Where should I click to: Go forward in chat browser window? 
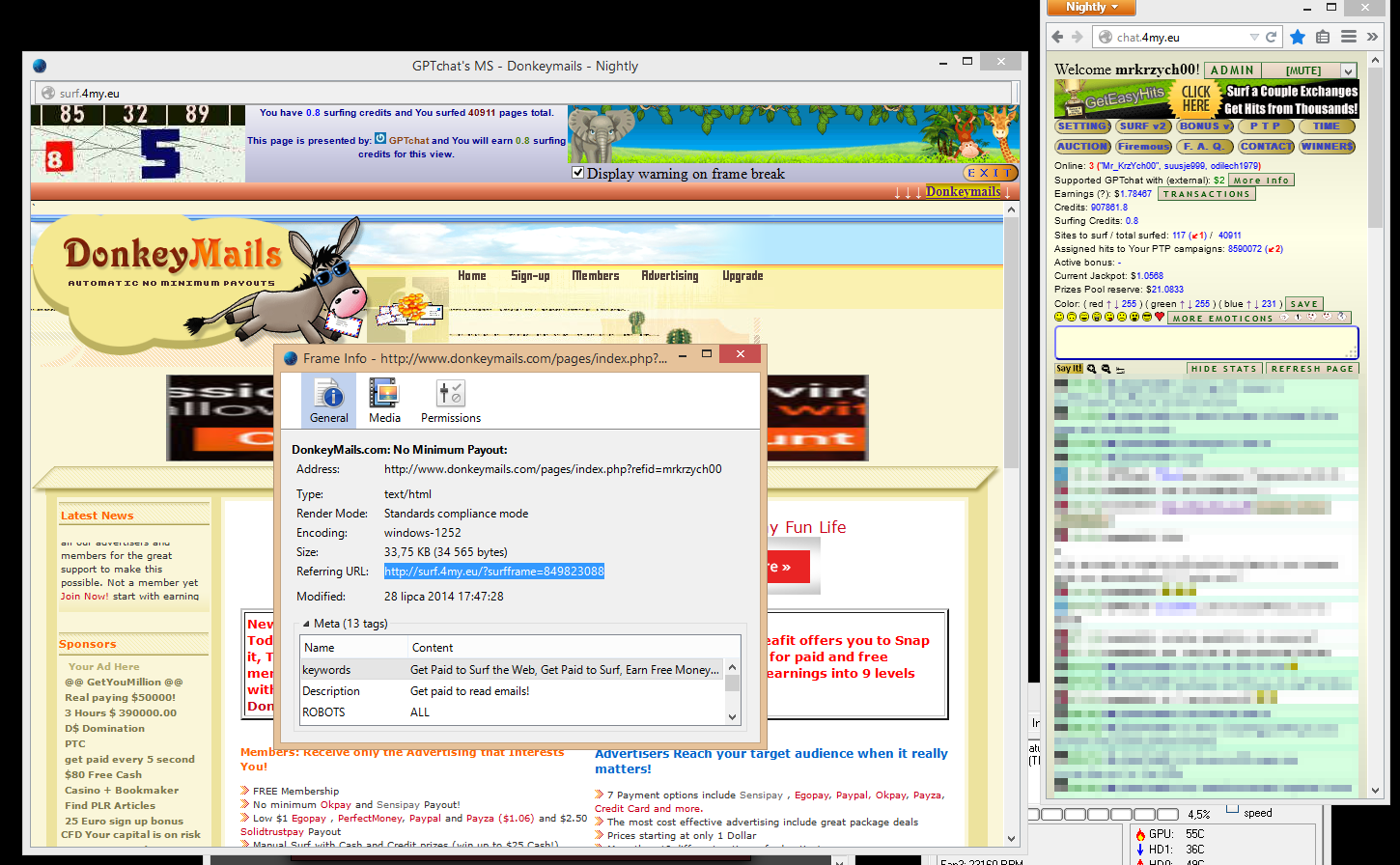click(1078, 37)
